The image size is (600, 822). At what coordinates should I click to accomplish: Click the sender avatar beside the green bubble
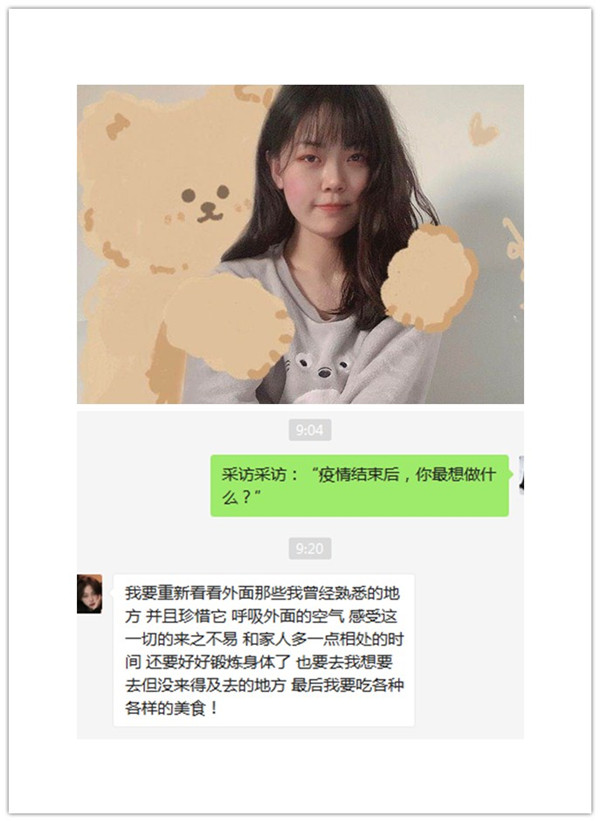point(521,475)
